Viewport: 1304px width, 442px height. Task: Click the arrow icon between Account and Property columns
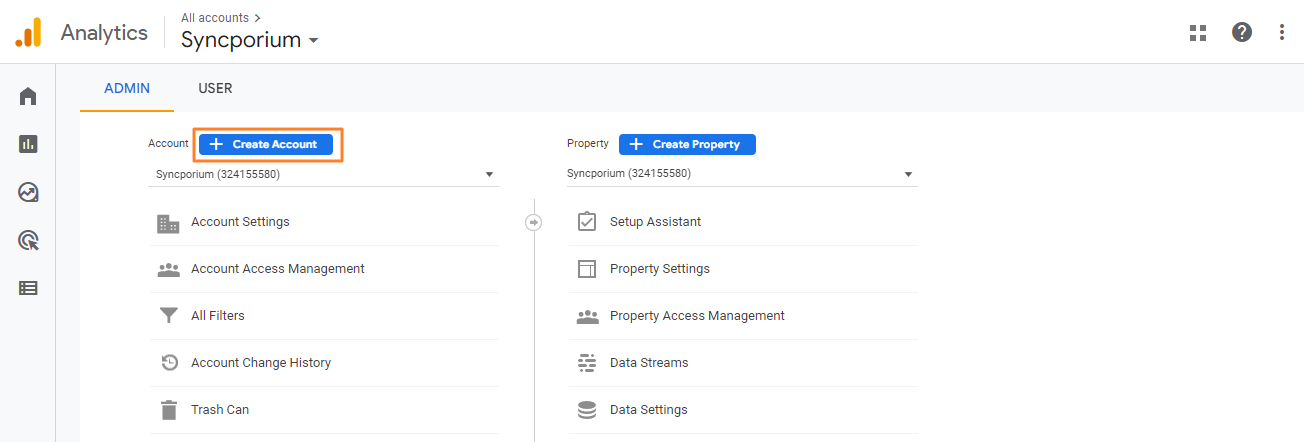(534, 222)
